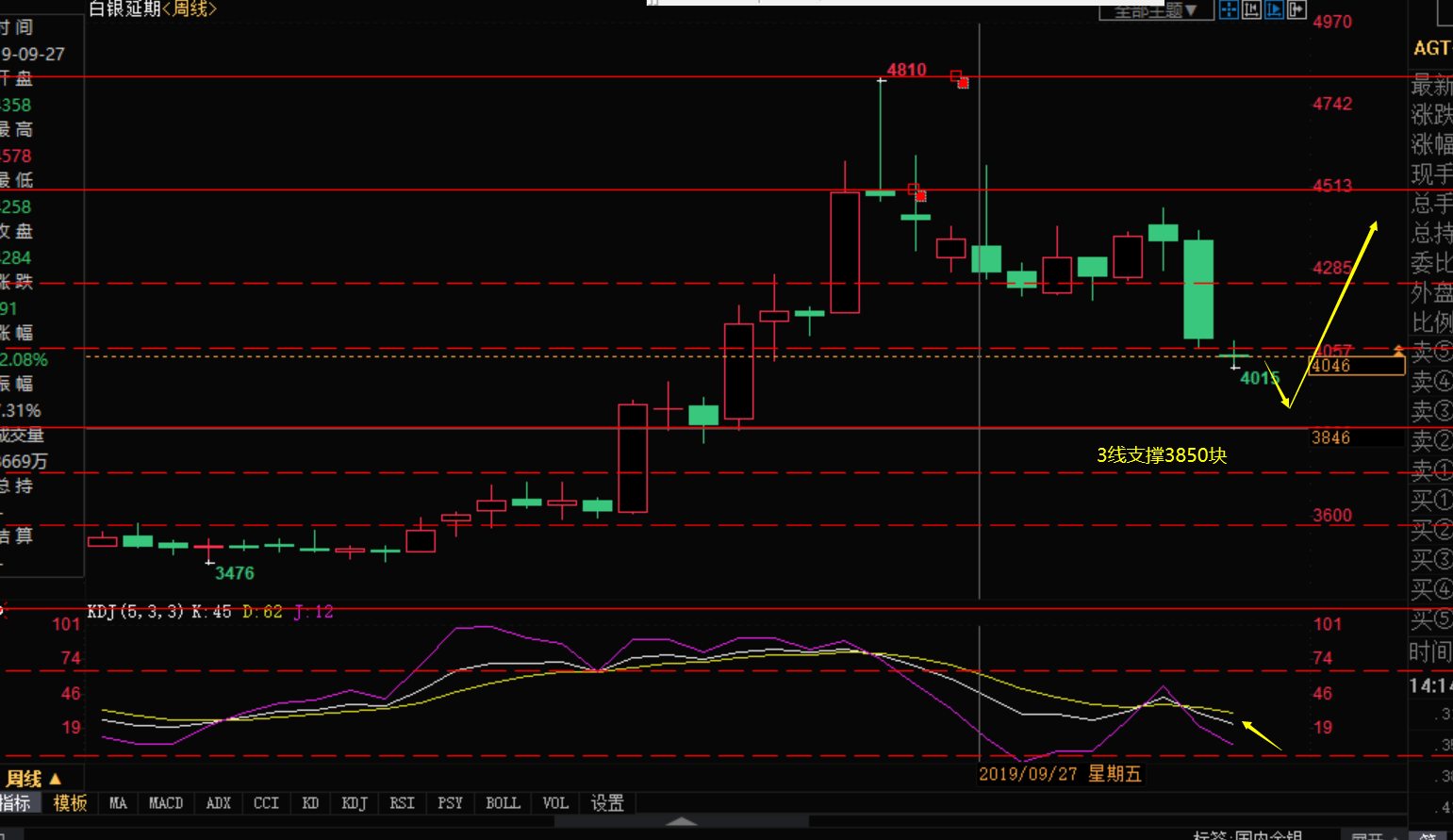This screenshot has height=840, width=1453.
Task: Click the 白银延期 chart title
Action: click(124, 9)
